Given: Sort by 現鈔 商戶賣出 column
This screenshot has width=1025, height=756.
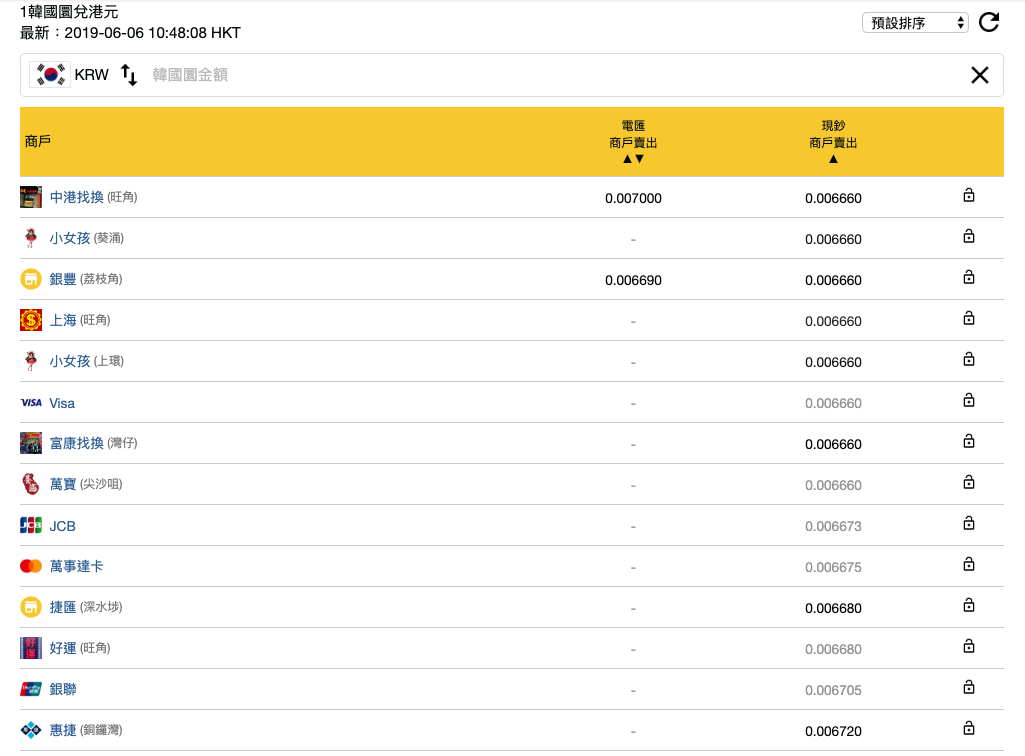Looking at the screenshot, I should point(833,142).
